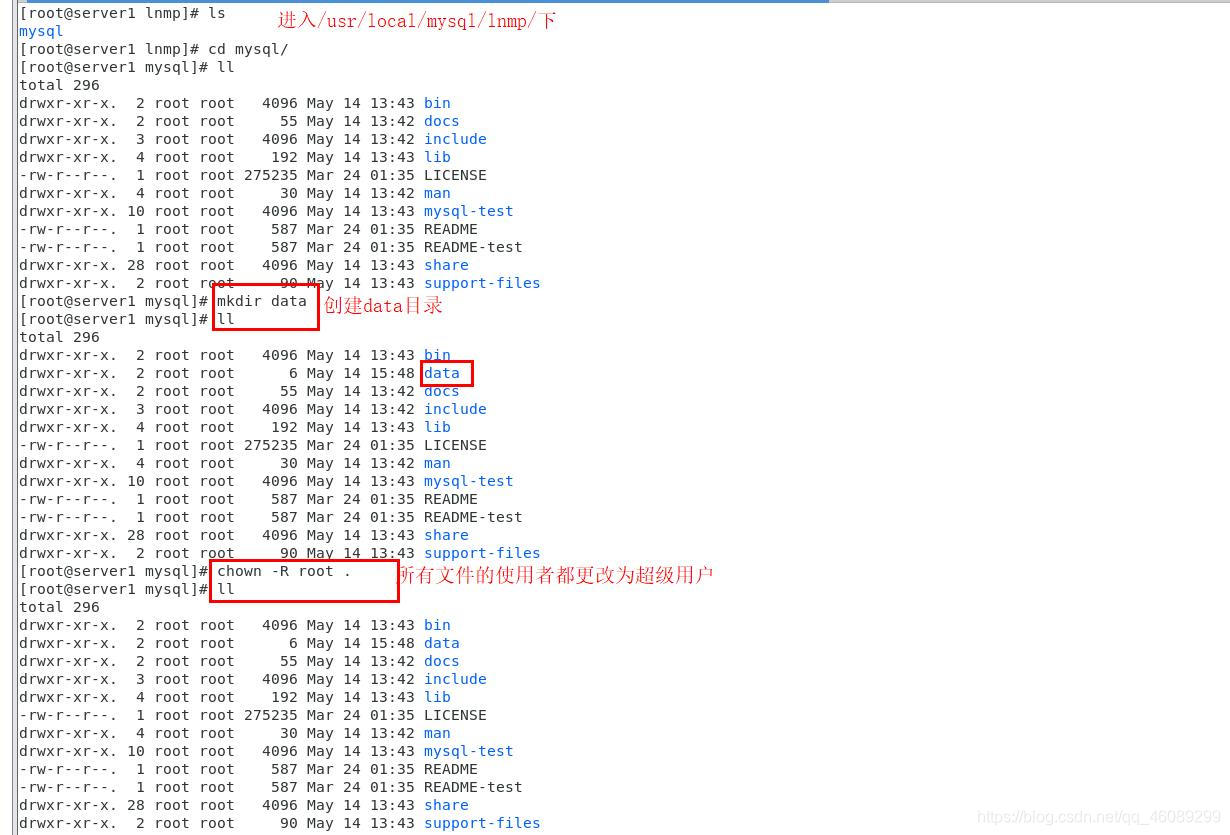This screenshot has height=835, width=1230.
Task: Click the "ls" command on the lnmp prompt line
Action: point(217,13)
